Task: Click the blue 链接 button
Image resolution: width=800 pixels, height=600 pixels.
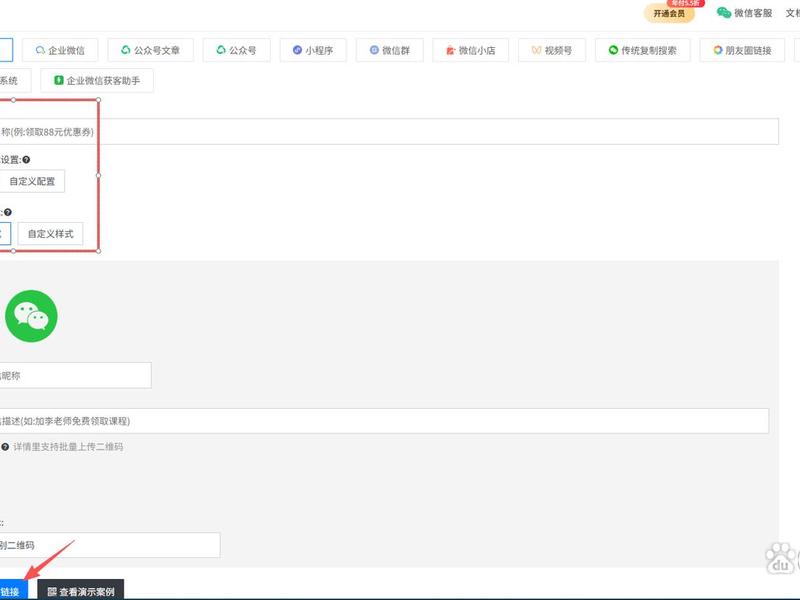Action: click(12, 591)
